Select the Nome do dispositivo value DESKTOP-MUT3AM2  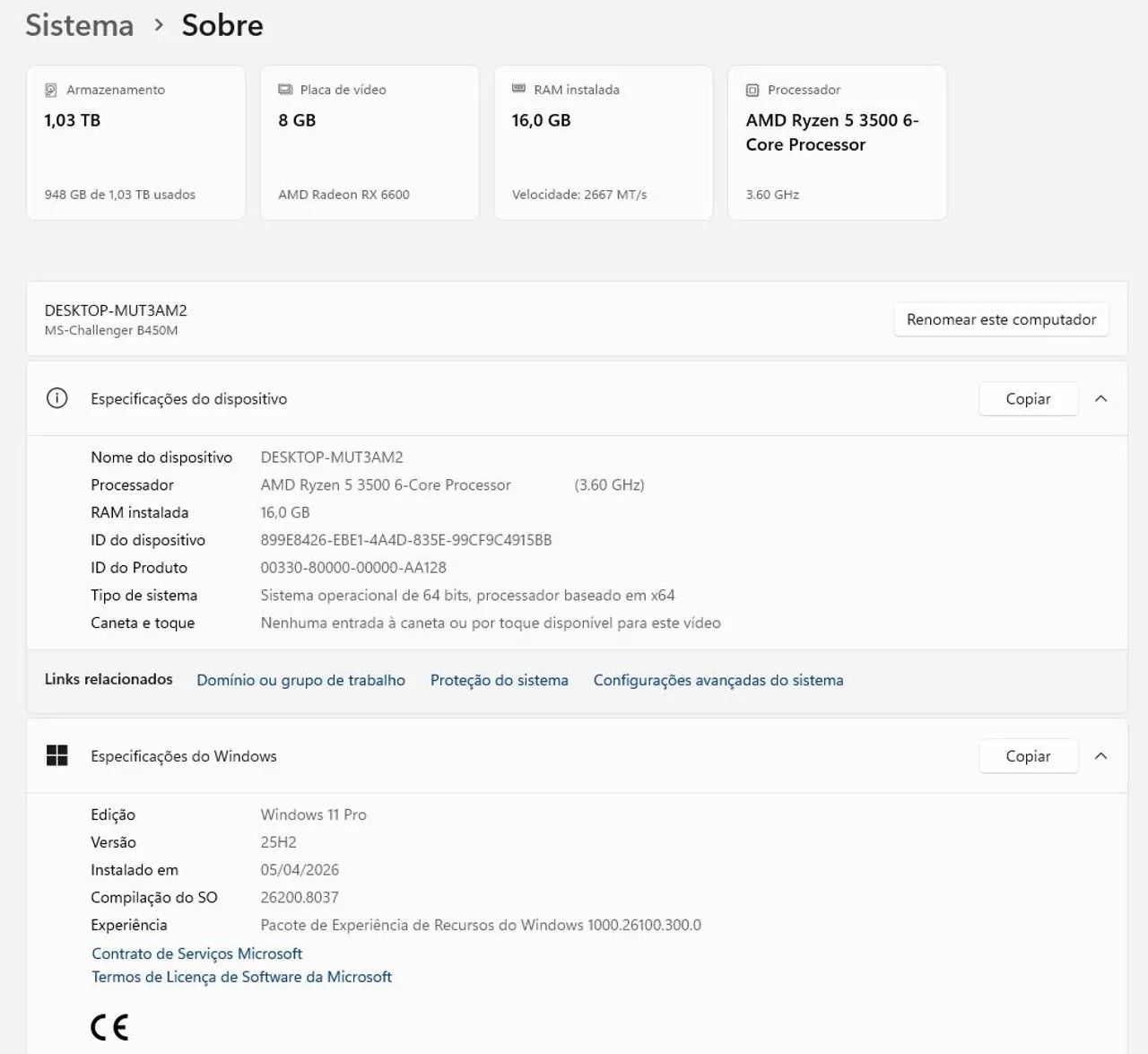[x=332, y=457]
